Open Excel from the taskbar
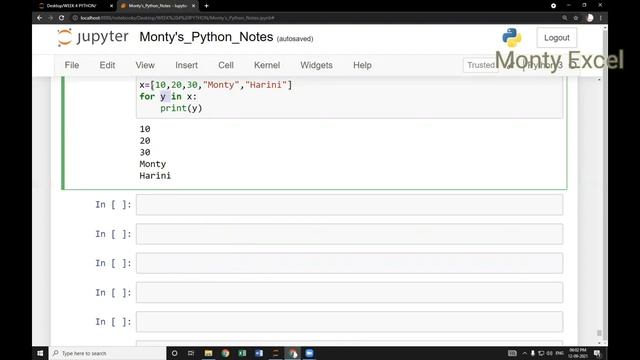Image resolution: width=640 pixels, height=360 pixels. pos(242,353)
